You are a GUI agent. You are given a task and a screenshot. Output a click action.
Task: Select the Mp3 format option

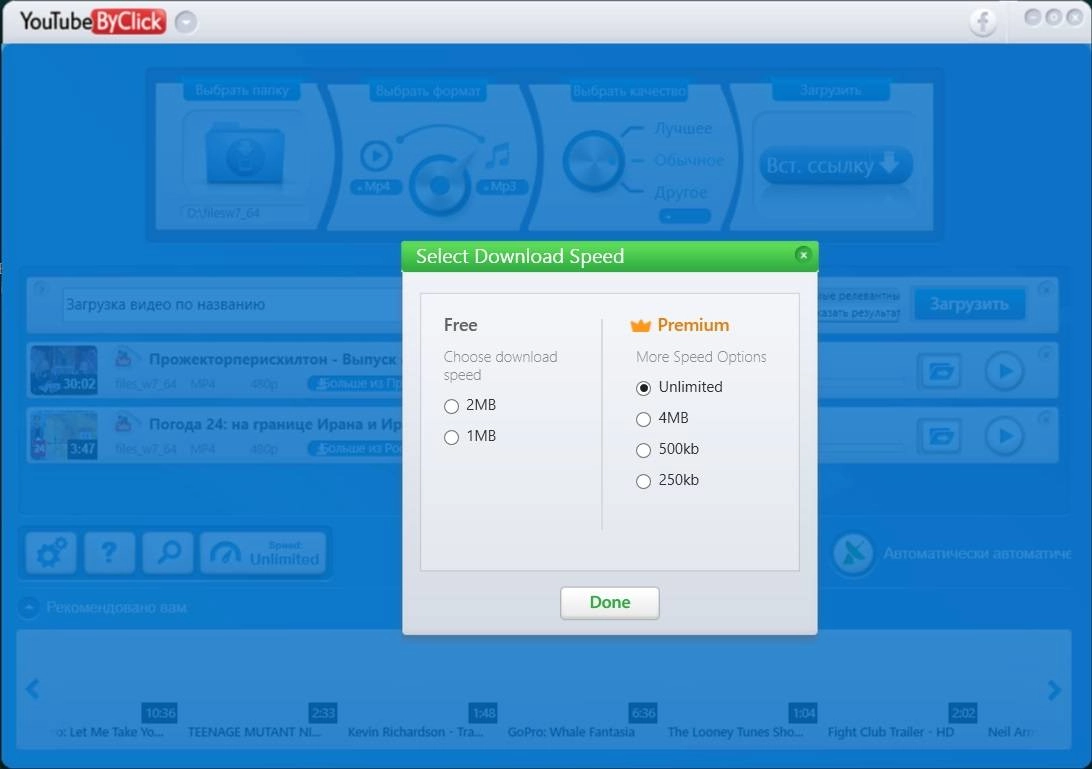coord(501,187)
